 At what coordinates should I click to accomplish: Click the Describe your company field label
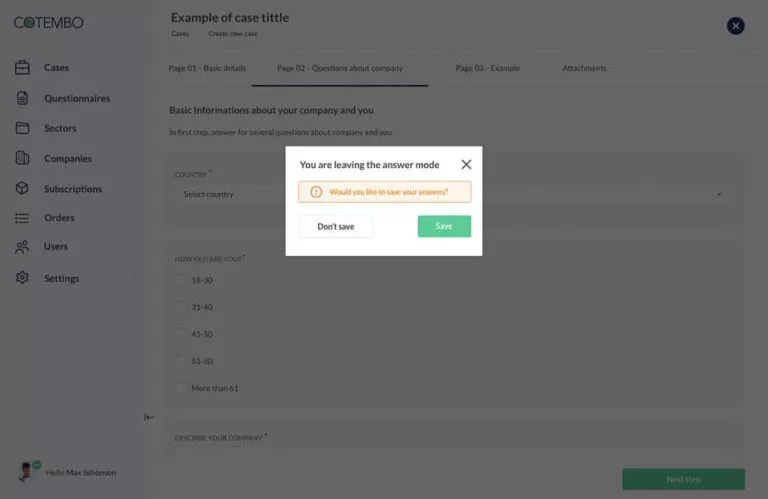point(218,438)
